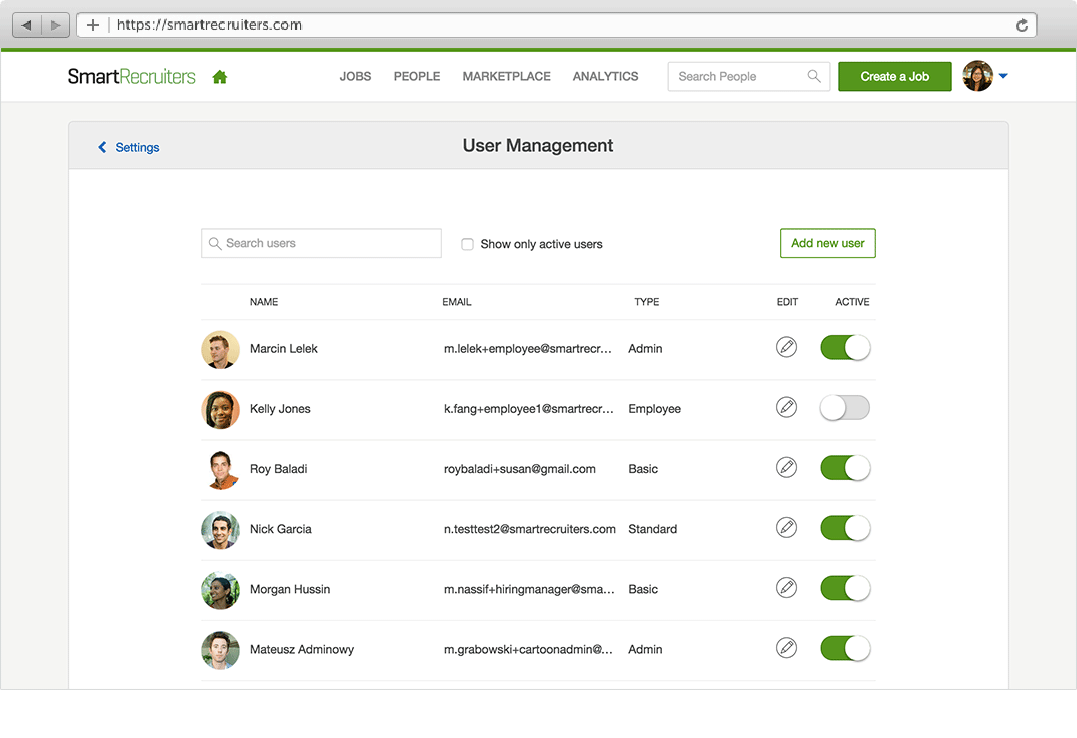Expand the profile dropdown arrow

(1003, 76)
